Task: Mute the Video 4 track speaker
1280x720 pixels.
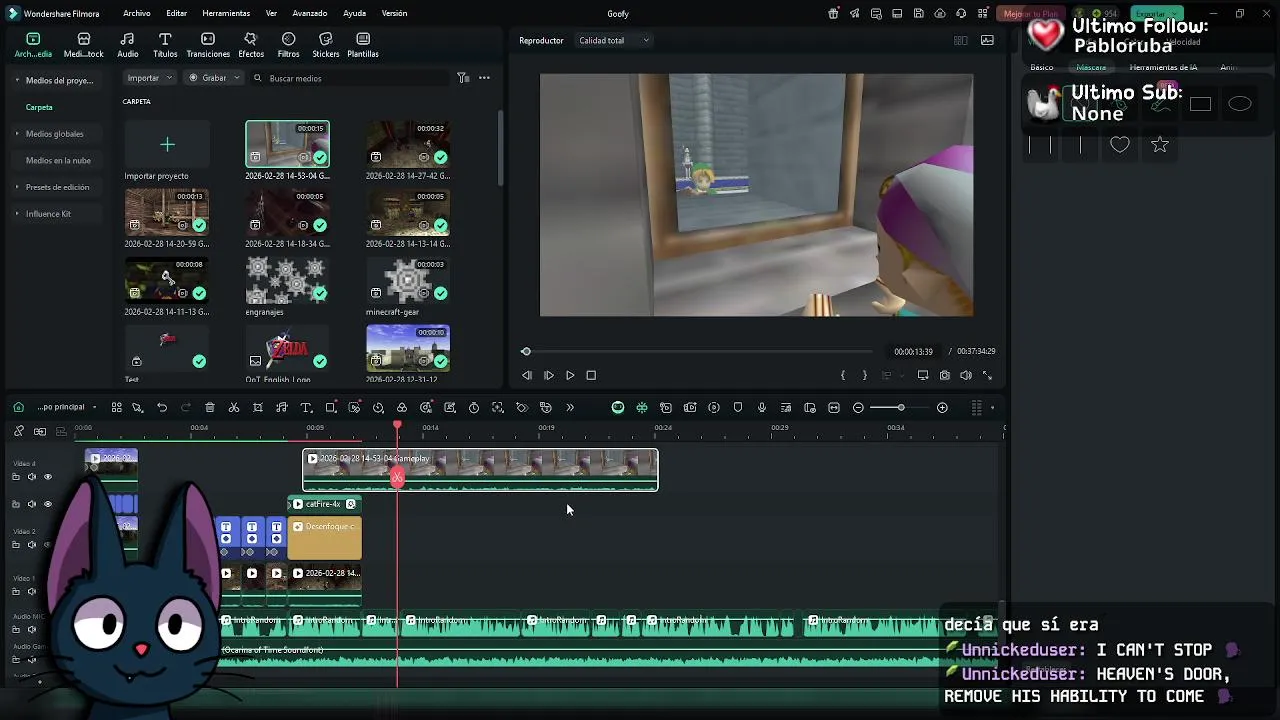Action: pos(32,477)
